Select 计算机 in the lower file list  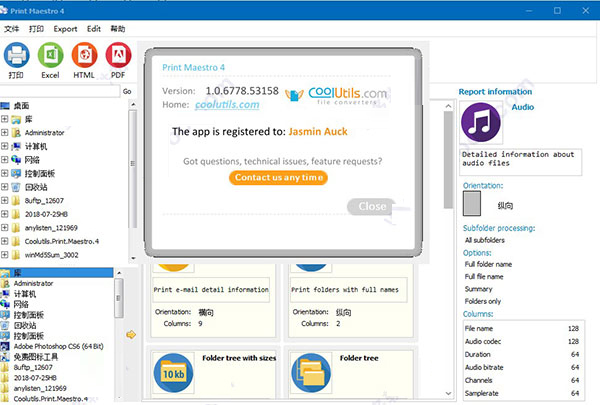coord(25,294)
